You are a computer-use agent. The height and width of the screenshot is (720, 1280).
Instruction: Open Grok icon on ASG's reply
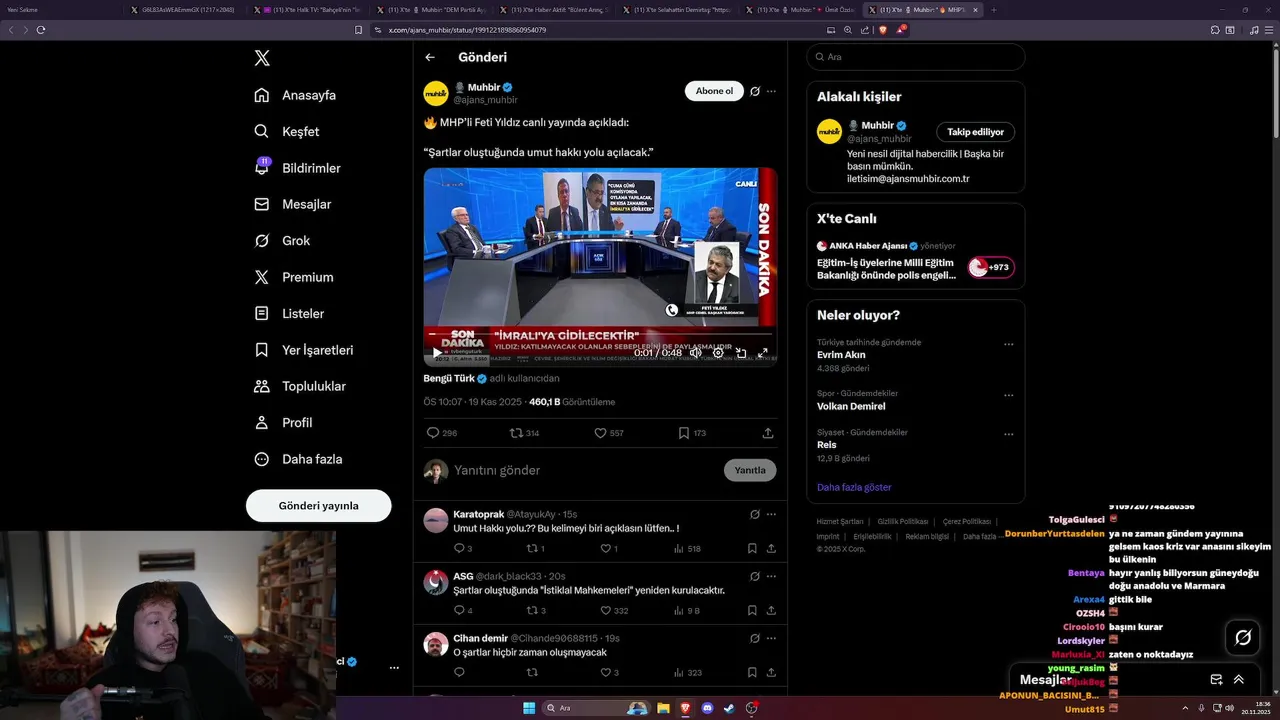pos(755,576)
